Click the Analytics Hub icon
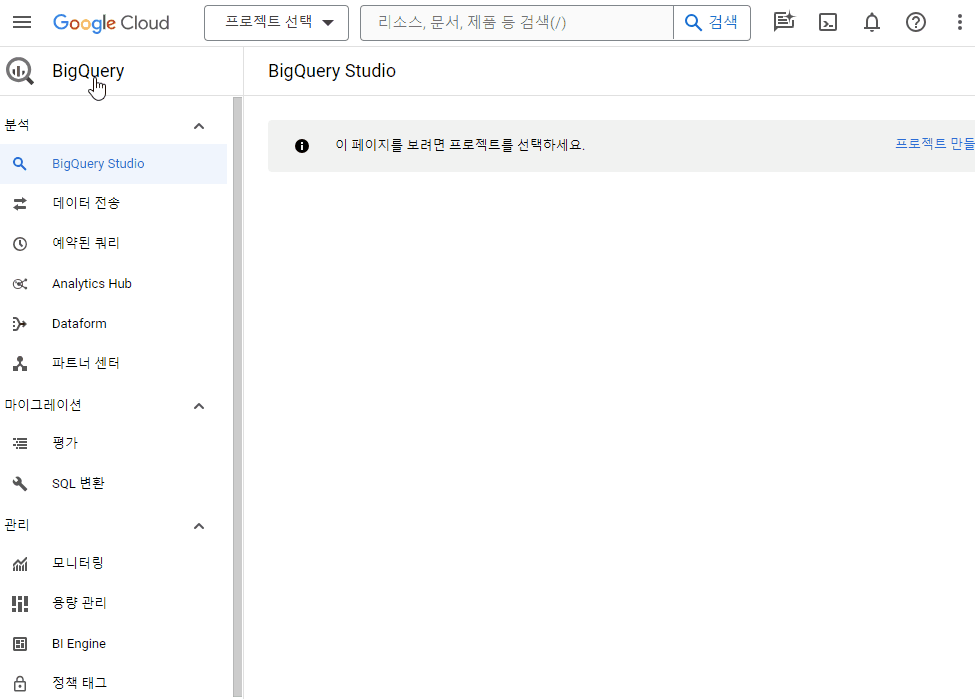Image resolution: width=975 pixels, height=699 pixels. click(20, 284)
